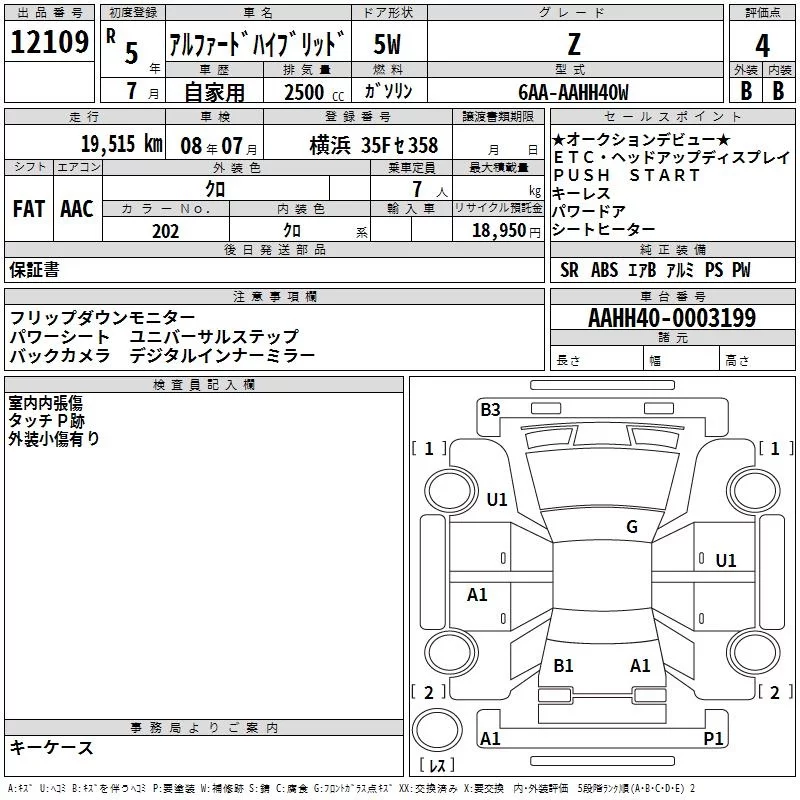Click the chassis number AAHH40-0003199
Image resolution: width=800 pixels, height=800 pixels.
click(x=672, y=318)
